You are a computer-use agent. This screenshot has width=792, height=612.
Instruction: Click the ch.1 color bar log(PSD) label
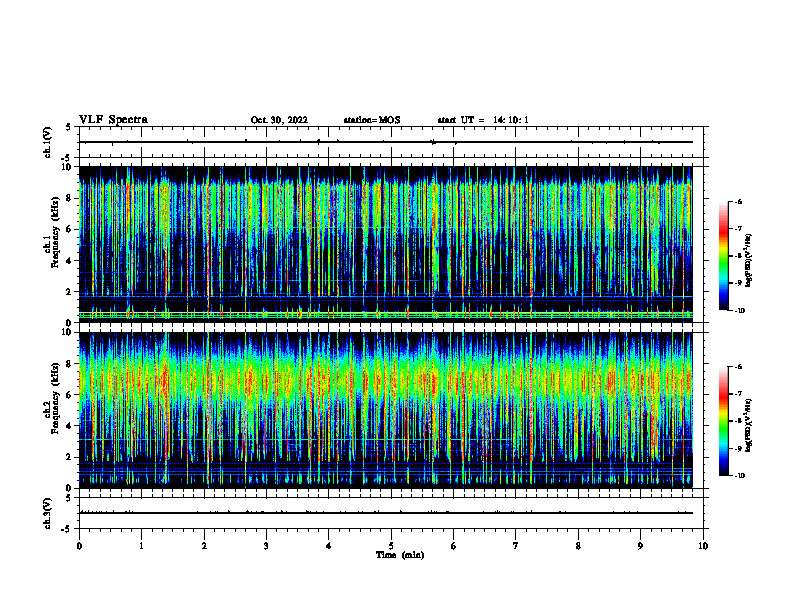[749, 260]
